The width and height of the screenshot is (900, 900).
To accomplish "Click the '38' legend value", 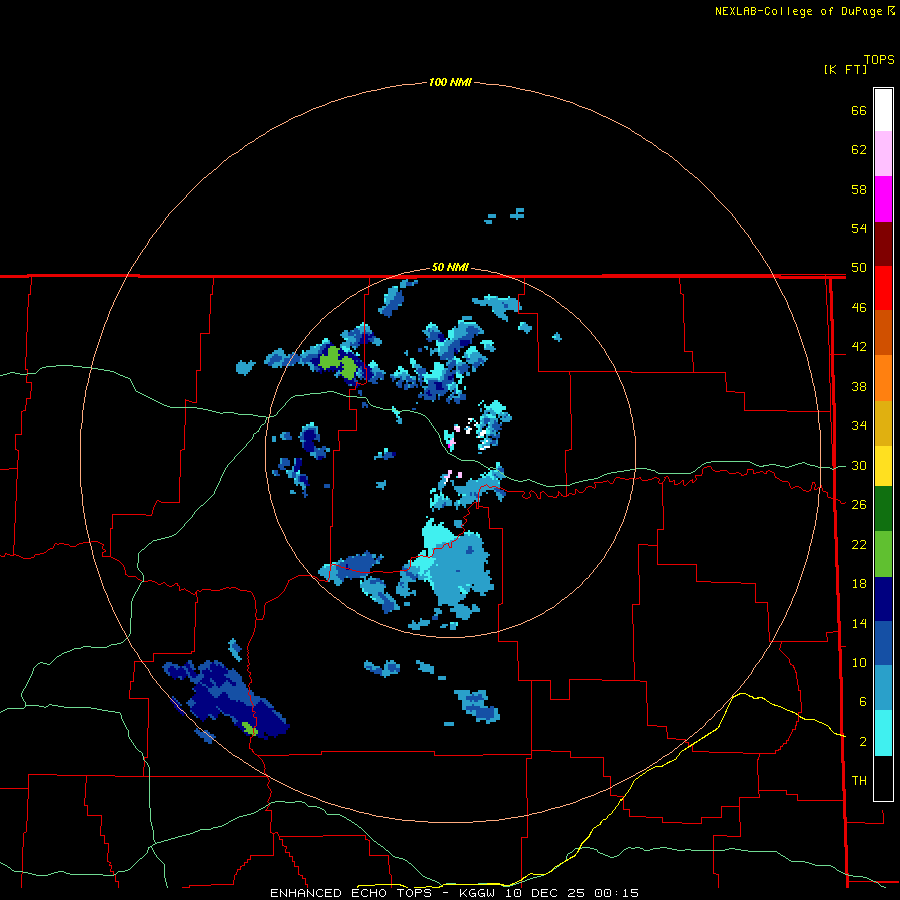I will [x=859, y=386].
